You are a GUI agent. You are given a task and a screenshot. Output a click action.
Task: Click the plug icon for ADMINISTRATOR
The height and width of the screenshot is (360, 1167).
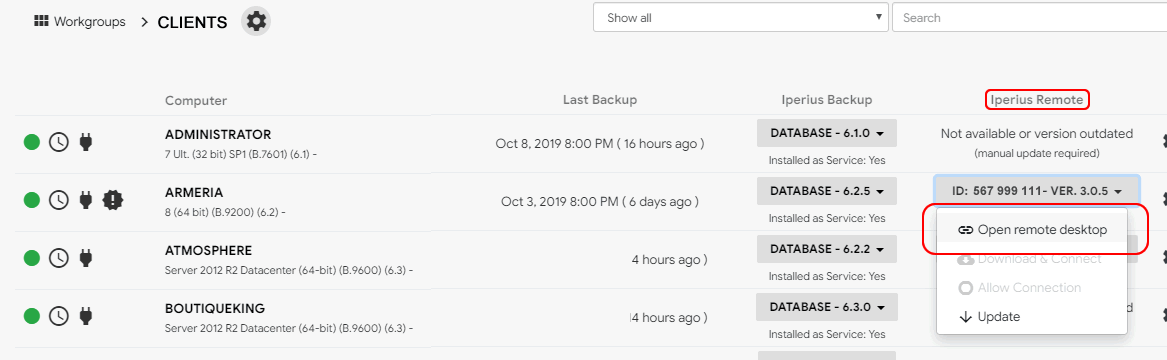[86, 141]
